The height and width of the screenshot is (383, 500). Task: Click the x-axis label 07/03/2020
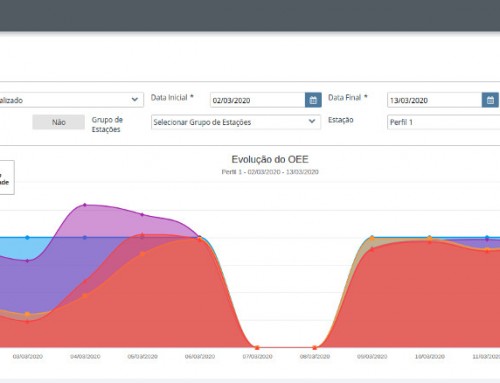tap(257, 356)
